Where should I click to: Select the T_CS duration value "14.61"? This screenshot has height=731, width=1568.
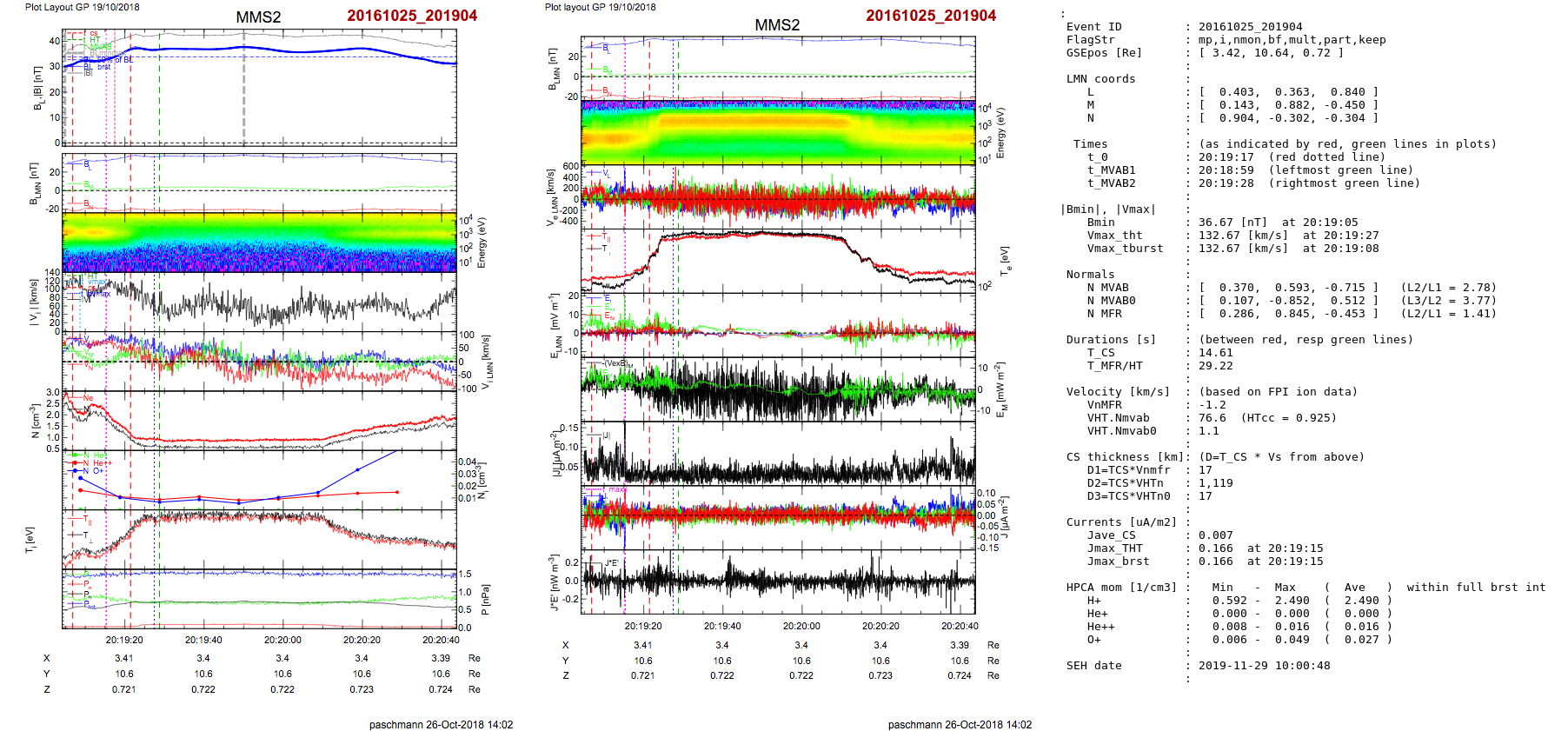click(1216, 353)
